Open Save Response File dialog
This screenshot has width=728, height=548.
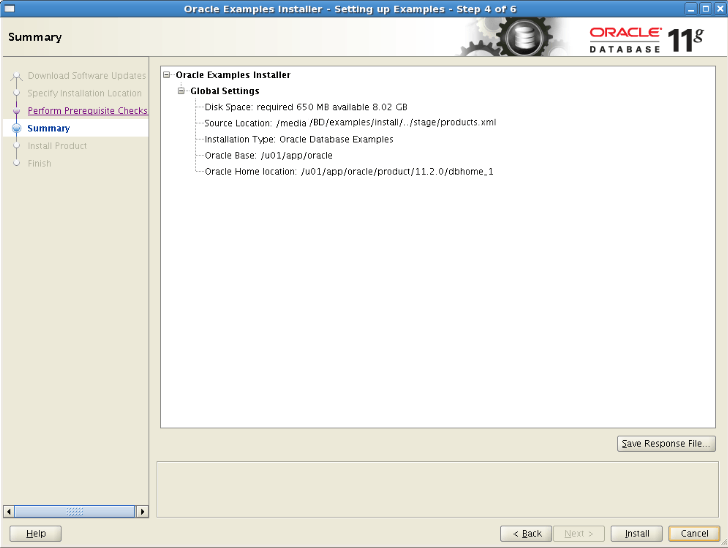coord(666,444)
